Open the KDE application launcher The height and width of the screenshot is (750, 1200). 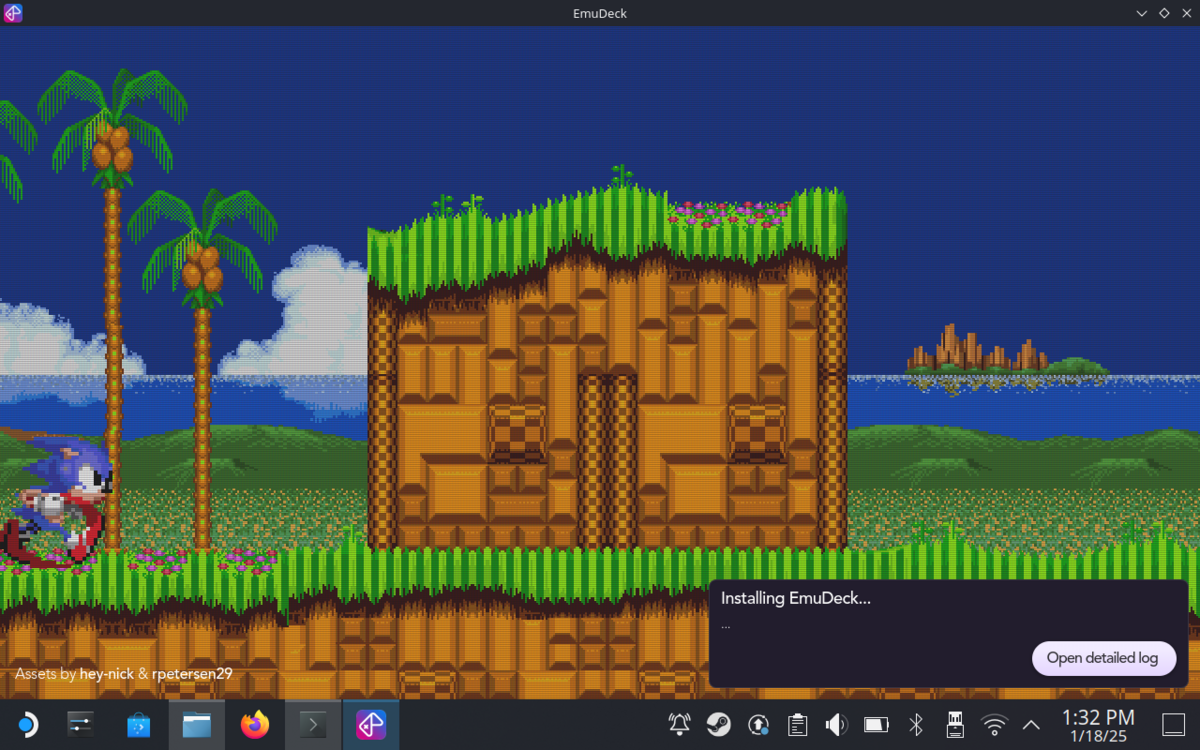coord(27,724)
